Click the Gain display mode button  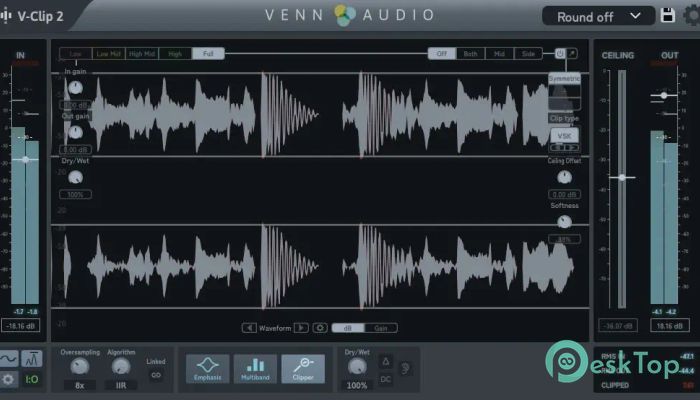[380, 327]
